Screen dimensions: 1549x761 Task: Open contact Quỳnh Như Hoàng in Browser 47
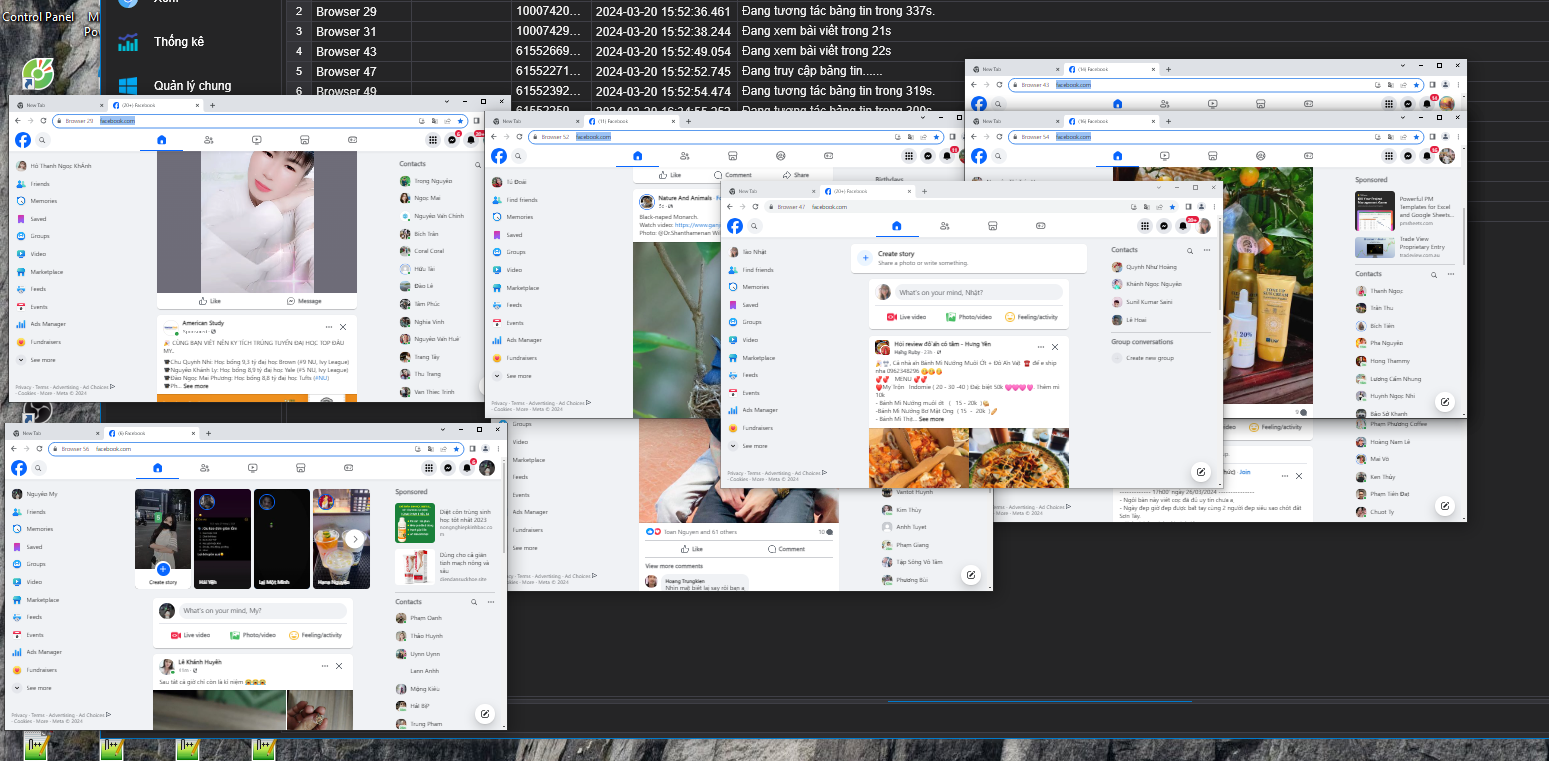pyautogui.click(x=1145, y=267)
